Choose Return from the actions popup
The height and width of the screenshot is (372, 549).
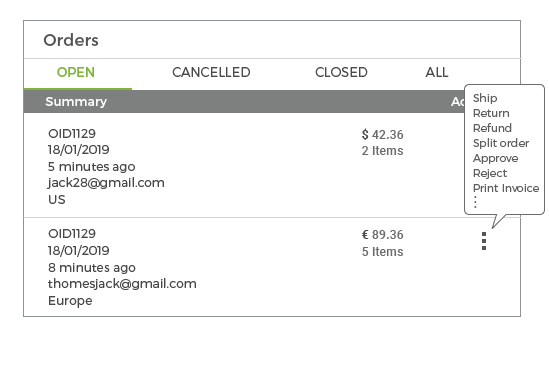pos(491,113)
